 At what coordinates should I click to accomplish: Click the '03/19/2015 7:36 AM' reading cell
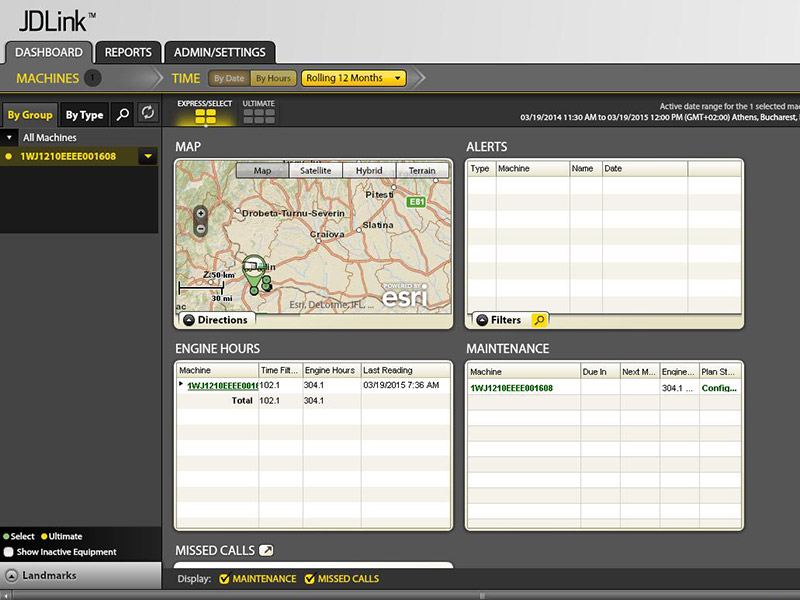tap(401, 385)
